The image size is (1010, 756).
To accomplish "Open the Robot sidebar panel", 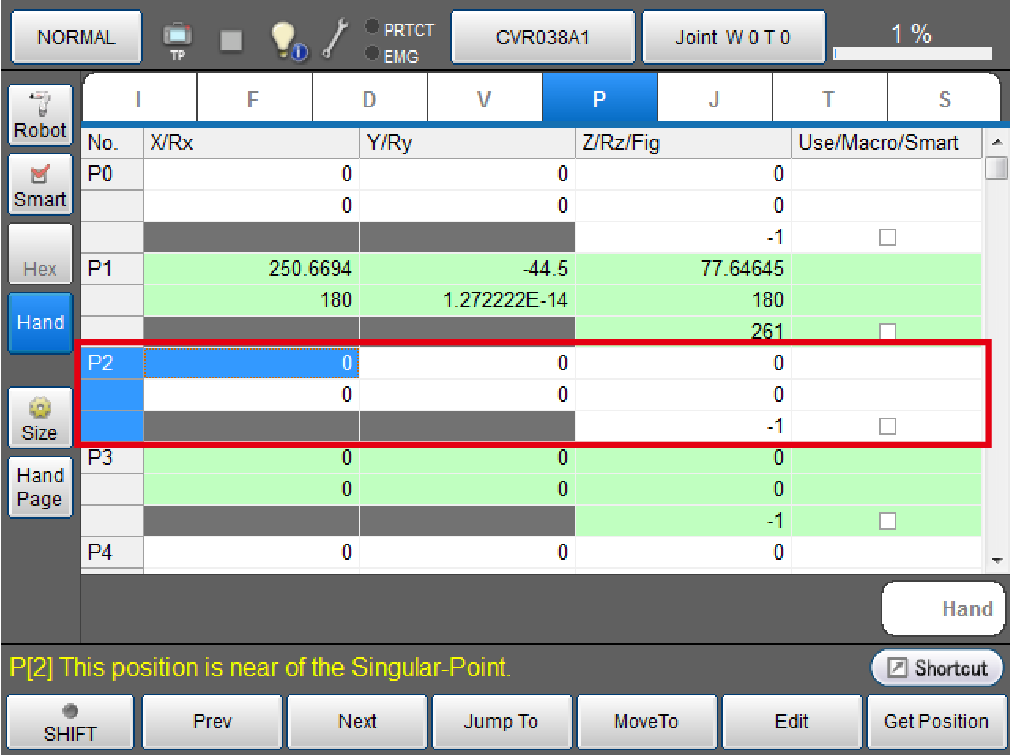I will click(x=40, y=115).
